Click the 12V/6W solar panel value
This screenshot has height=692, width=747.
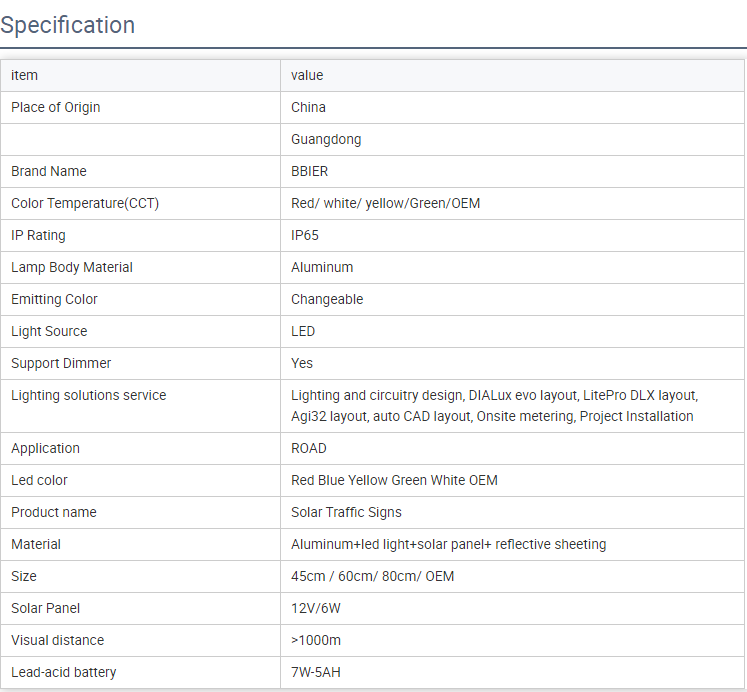click(x=316, y=608)
